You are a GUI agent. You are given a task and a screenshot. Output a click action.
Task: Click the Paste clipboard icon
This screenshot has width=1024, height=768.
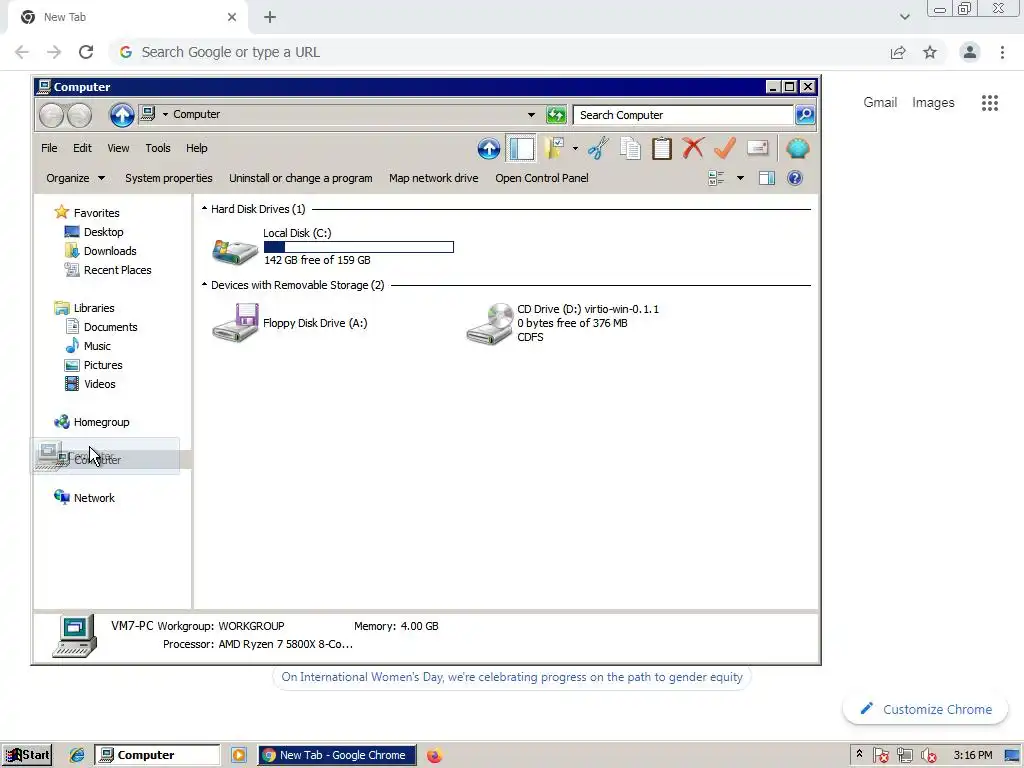coord(662,149)
